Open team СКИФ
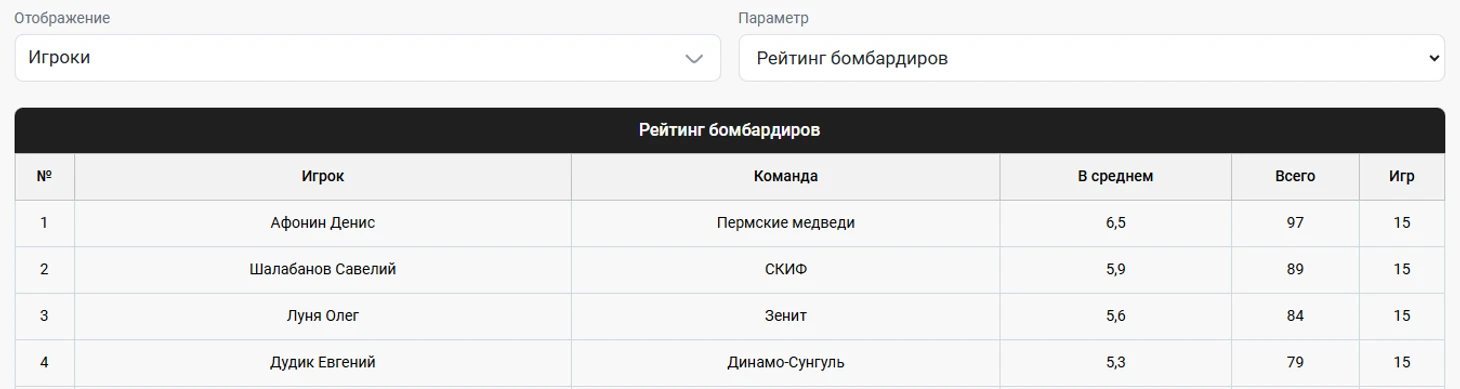1460x389 pixels. coord(786,270)
